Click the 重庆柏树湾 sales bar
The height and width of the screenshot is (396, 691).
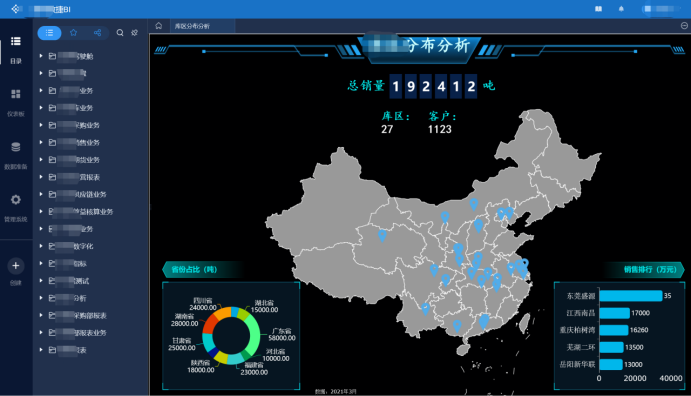pos(613,330)
